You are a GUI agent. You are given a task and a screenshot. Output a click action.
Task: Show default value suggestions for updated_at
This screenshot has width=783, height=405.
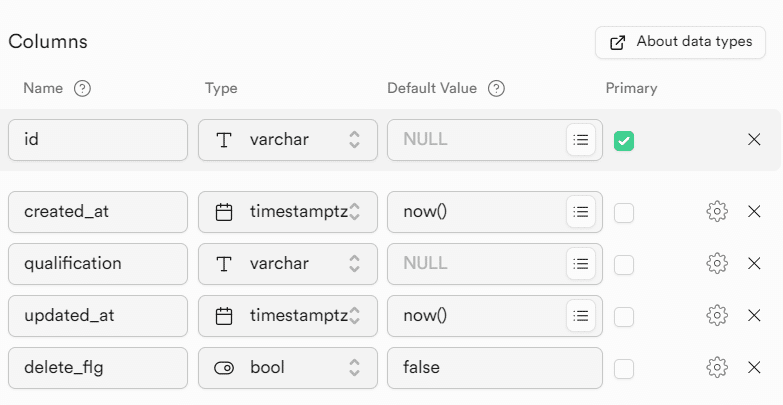tap(580, 316)
